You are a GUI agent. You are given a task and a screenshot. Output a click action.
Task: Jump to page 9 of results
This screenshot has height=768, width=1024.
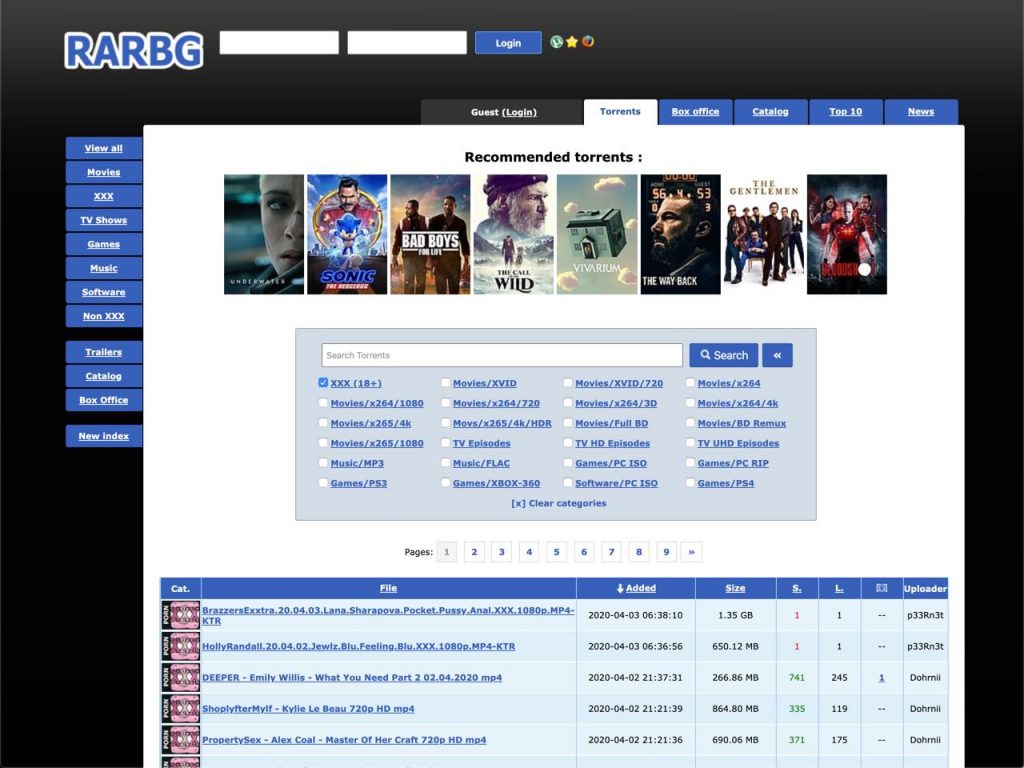[666, 552]
